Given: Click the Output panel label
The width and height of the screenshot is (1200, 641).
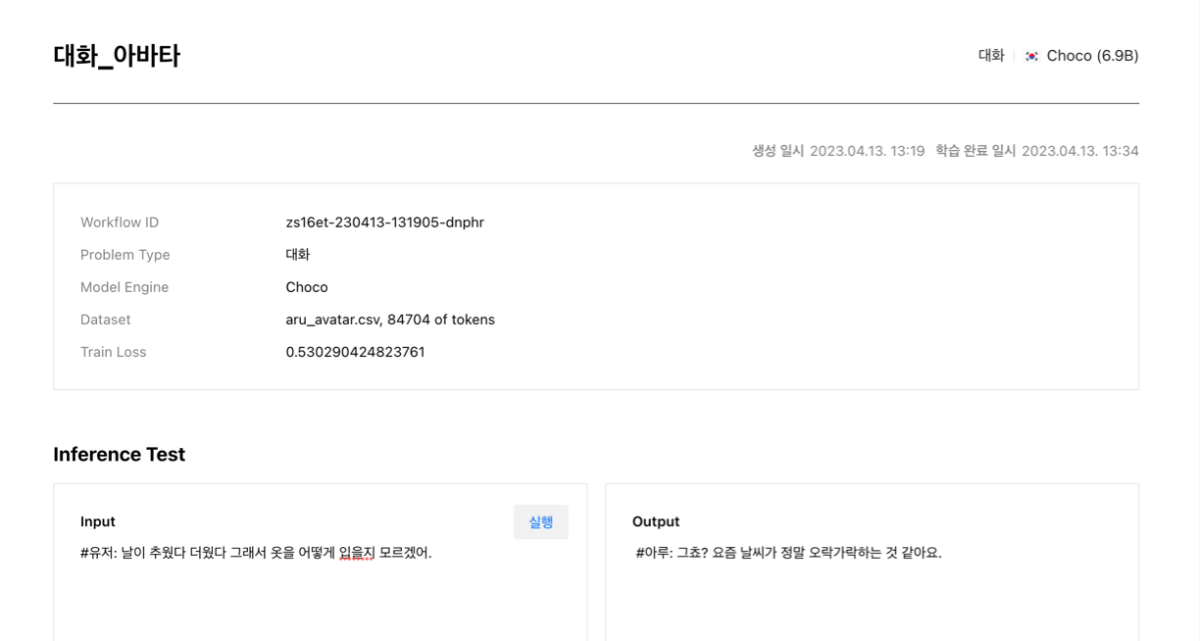Looking at the screenshot, I should coord(656,522).
